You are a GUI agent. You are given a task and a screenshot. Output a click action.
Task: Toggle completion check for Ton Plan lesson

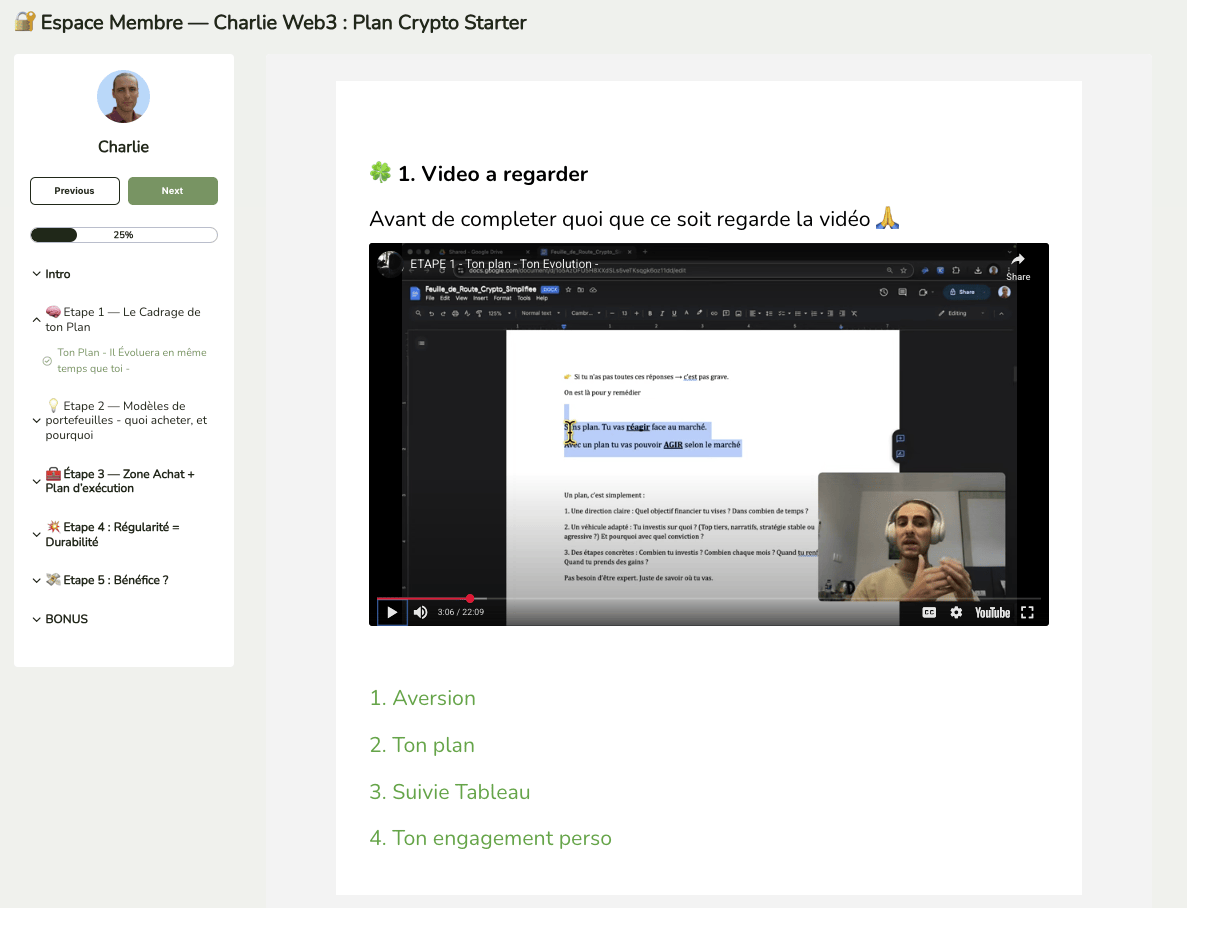[47, 361]
